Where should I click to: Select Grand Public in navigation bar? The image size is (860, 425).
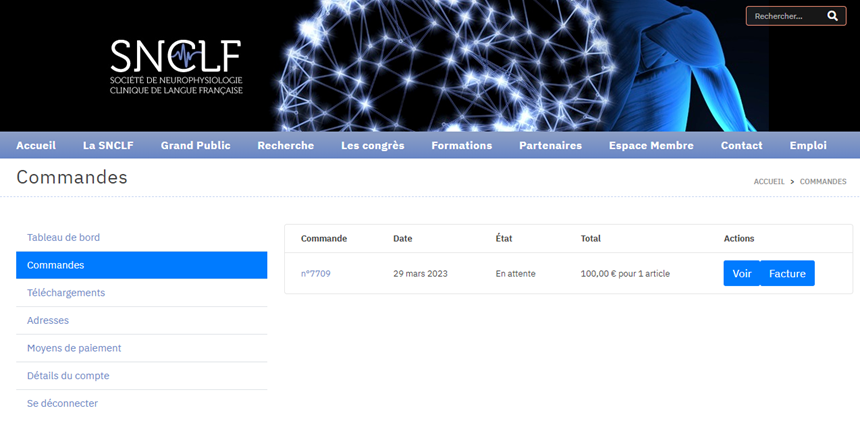point(195,145)
